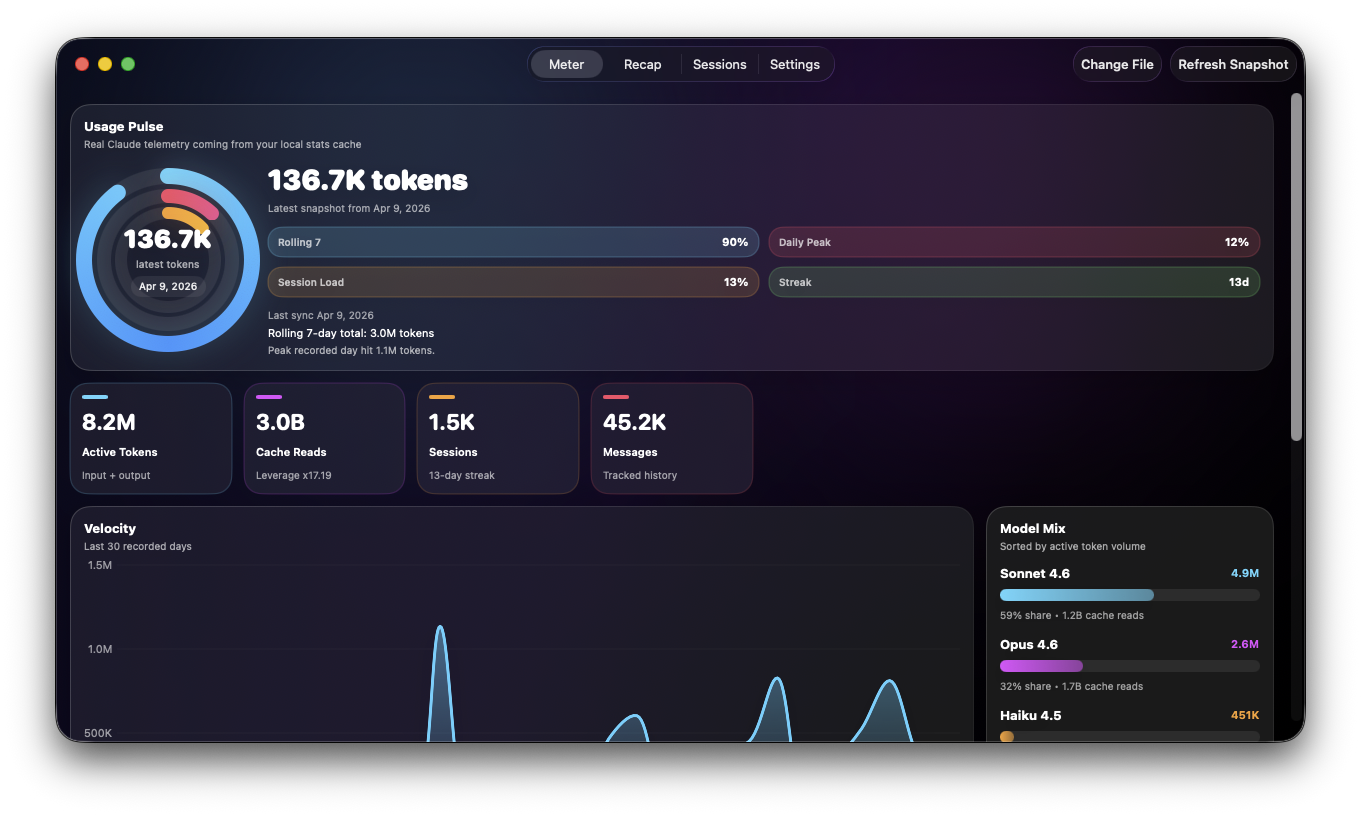Open the Recap tab
Screen dimensions: 1361x816
[642, 64]
